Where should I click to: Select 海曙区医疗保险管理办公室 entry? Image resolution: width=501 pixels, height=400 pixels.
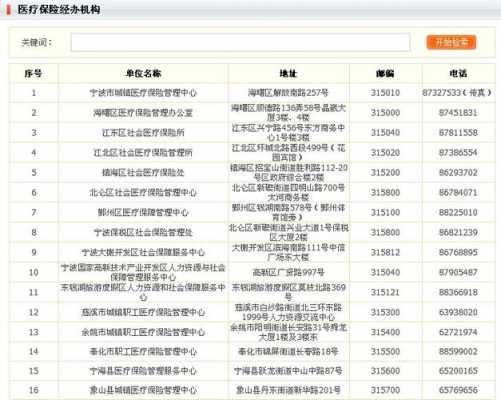(143, 113)
